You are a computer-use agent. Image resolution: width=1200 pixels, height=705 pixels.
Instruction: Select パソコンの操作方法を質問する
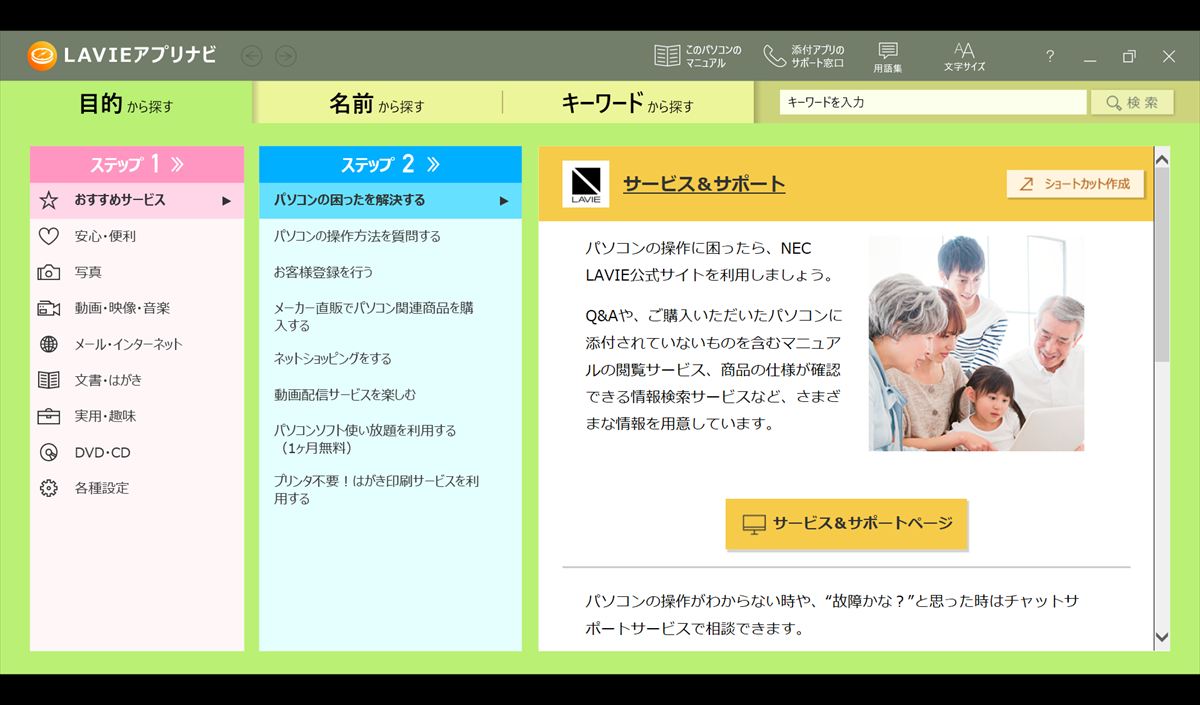pyautogui.click(x=357, y=236)
